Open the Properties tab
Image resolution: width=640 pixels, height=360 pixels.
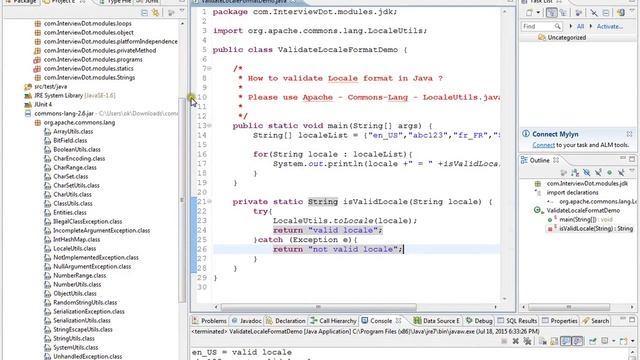click(559, 321)
